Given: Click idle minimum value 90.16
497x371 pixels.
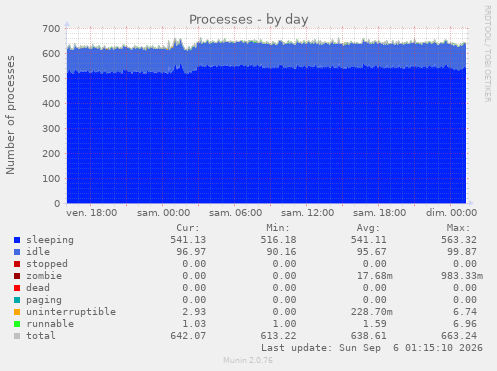Looking at the screenshot, I should (x=281, y=252).
